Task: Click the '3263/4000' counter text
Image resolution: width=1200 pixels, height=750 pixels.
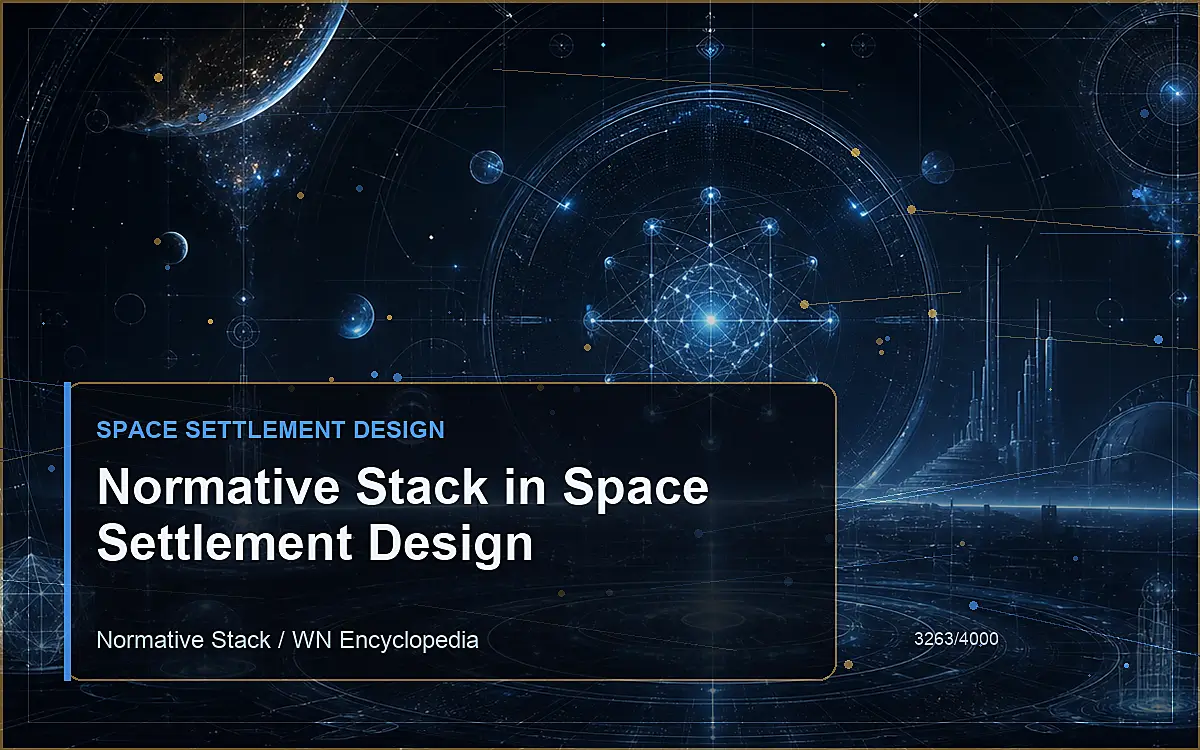Action: coord(956,637)
